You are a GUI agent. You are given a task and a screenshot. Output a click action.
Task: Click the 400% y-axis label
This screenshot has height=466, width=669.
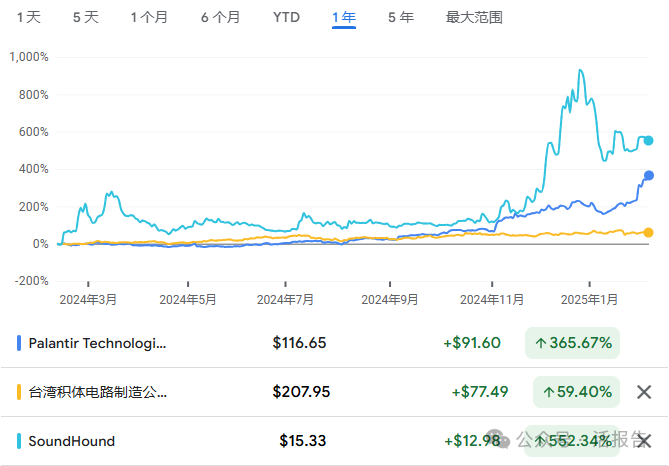[34, 169]
